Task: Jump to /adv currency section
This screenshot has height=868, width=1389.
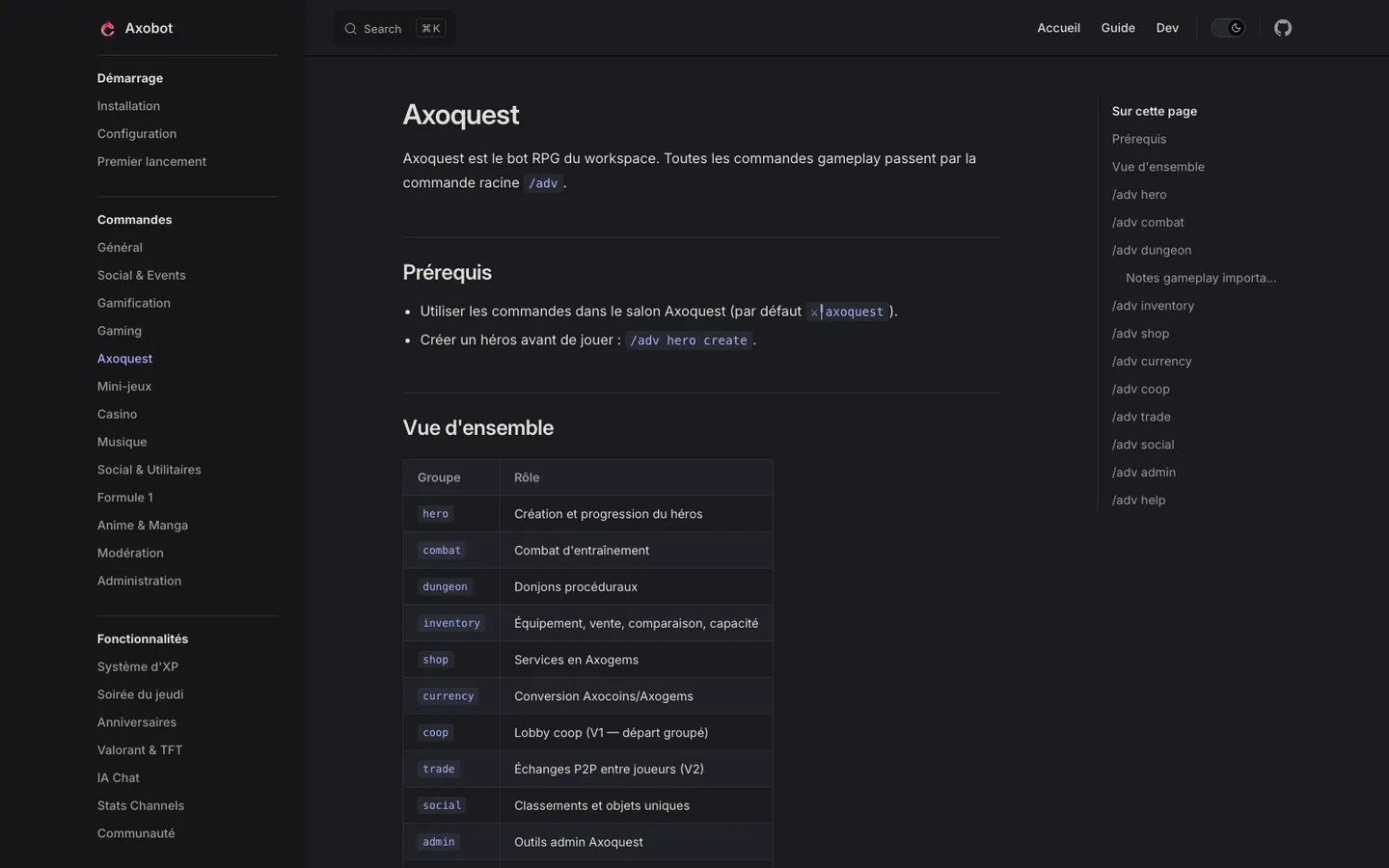Action: 1152,362
